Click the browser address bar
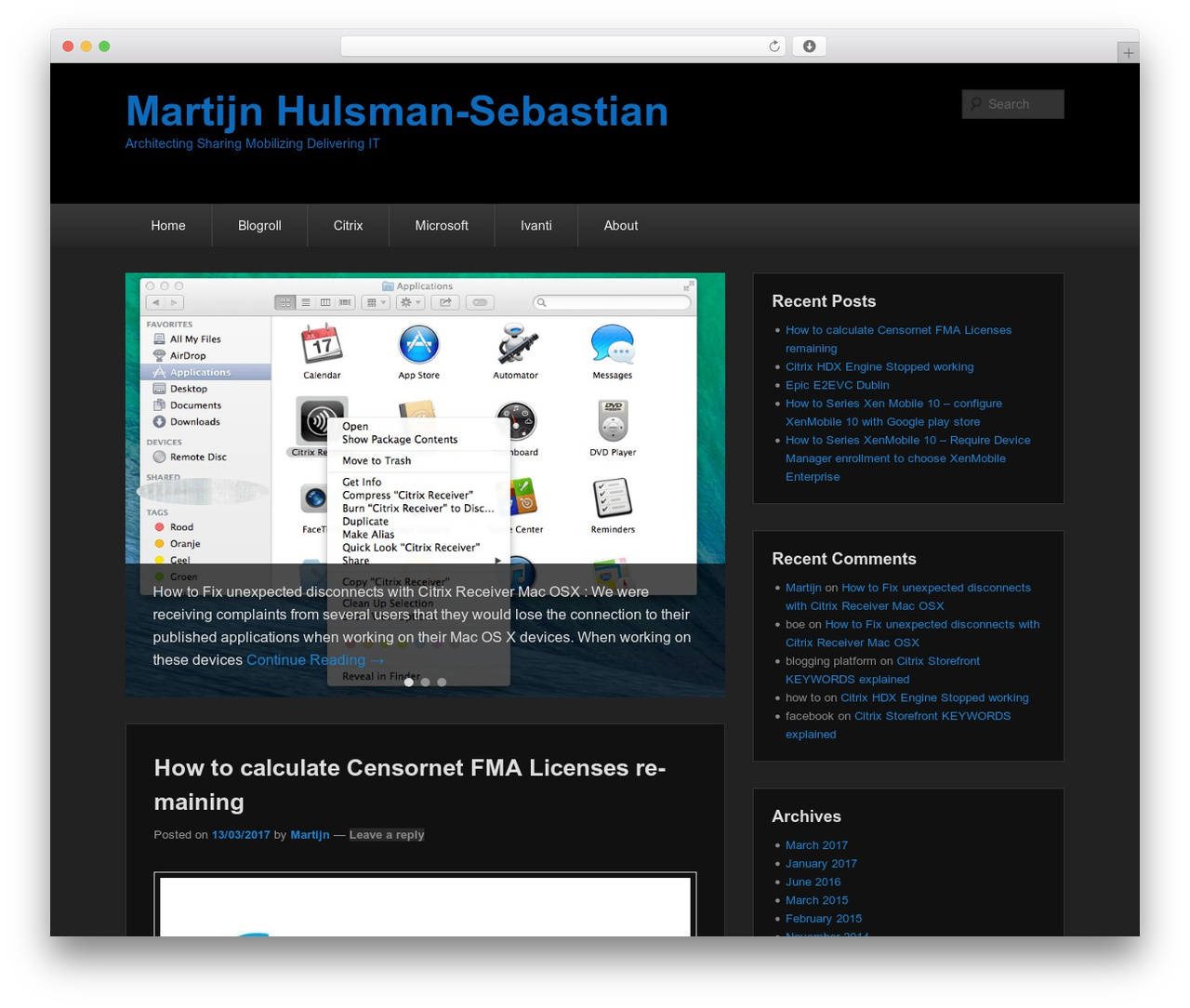 point(563,46)
